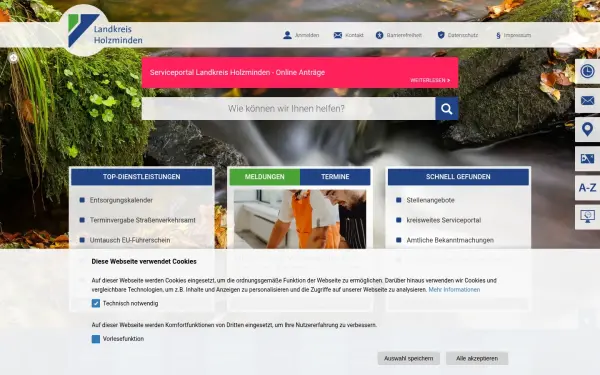Switch to the Meldungen tab

(x=264, y=177)
